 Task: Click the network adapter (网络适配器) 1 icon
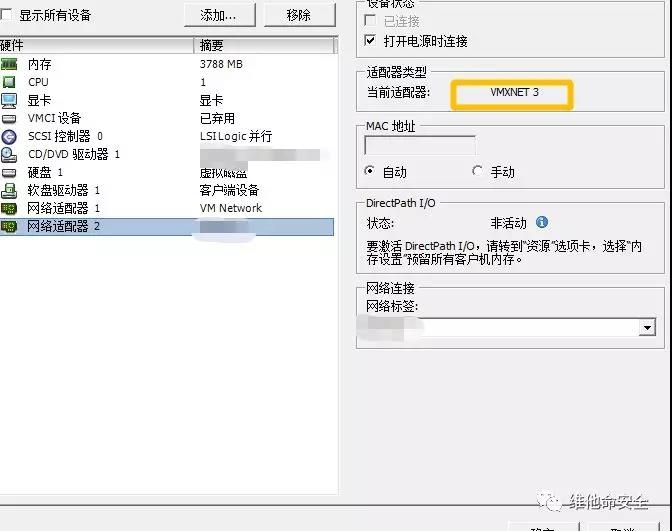pyautogui.click(x=9, y=208)
